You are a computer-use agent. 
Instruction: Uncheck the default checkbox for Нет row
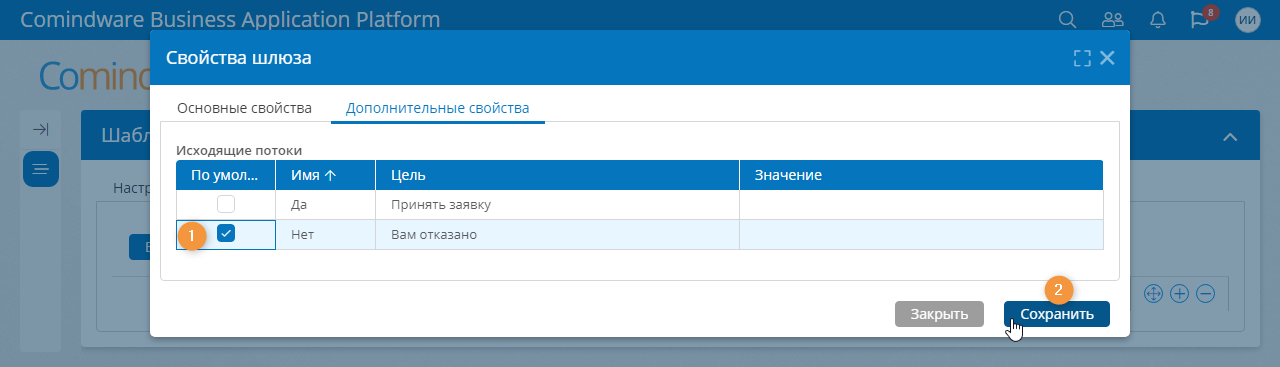point(226,234)
